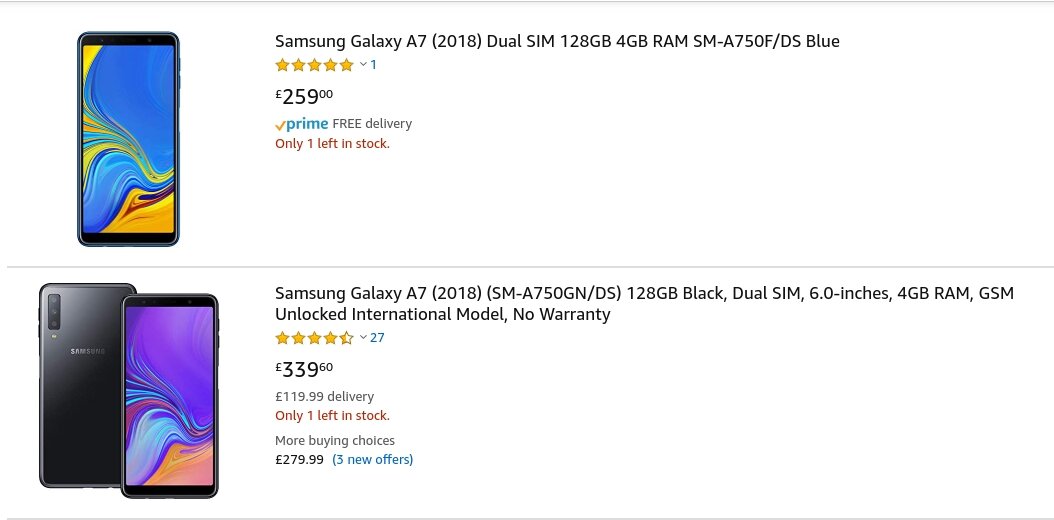Click the Prime checkmark icon
1054x520 pixels.
(280, 126)
